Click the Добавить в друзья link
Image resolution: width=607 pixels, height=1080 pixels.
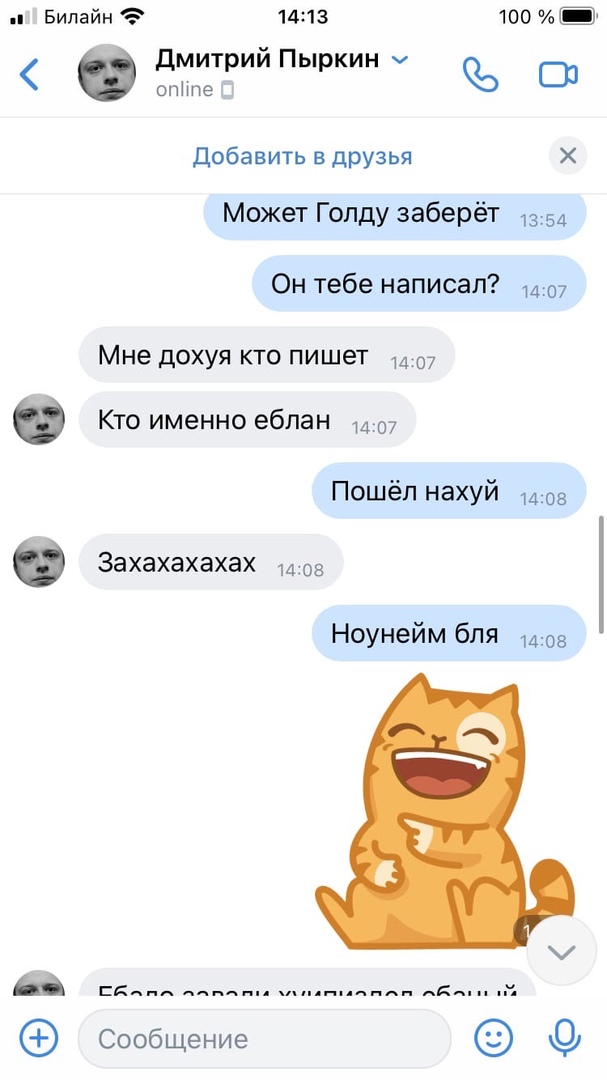click(302, 156)
